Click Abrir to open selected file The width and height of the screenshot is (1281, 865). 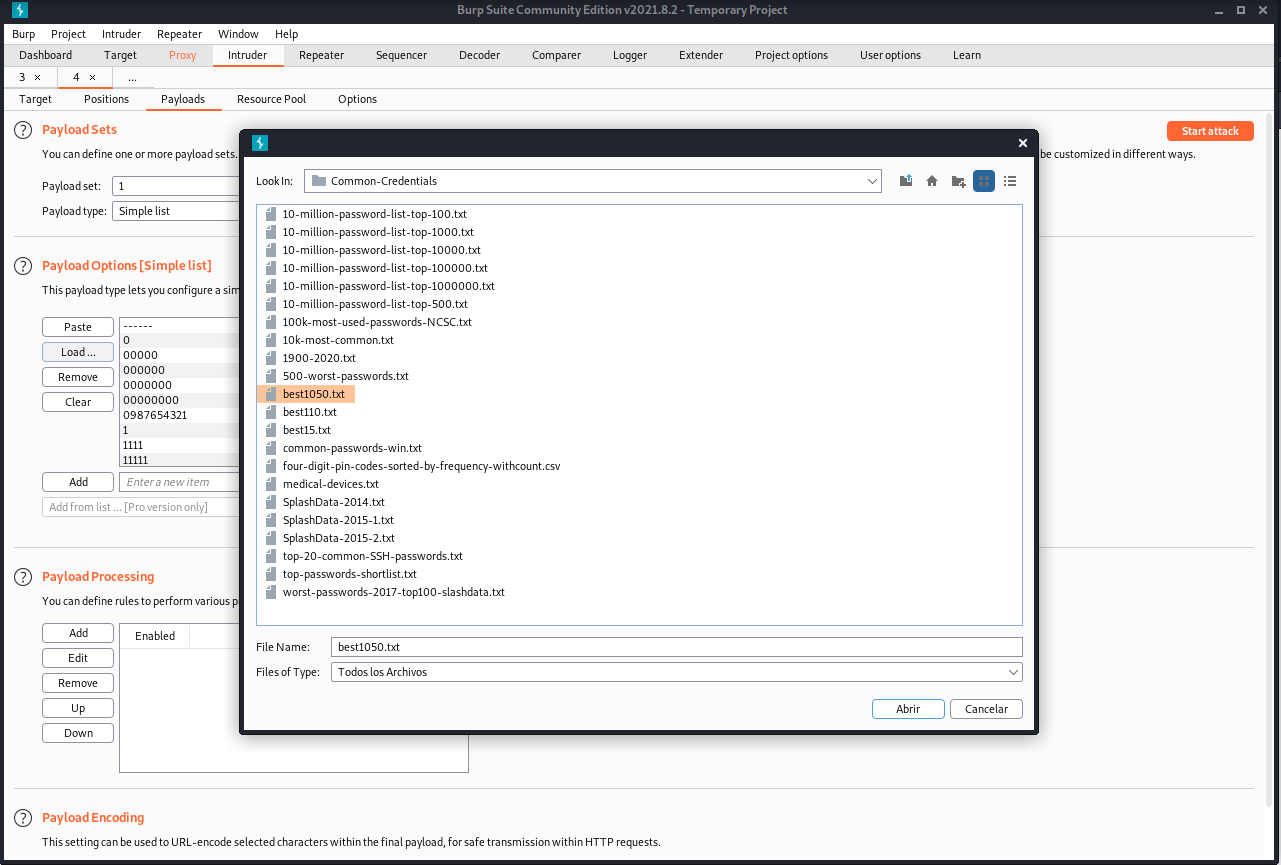tap(908, 708)
